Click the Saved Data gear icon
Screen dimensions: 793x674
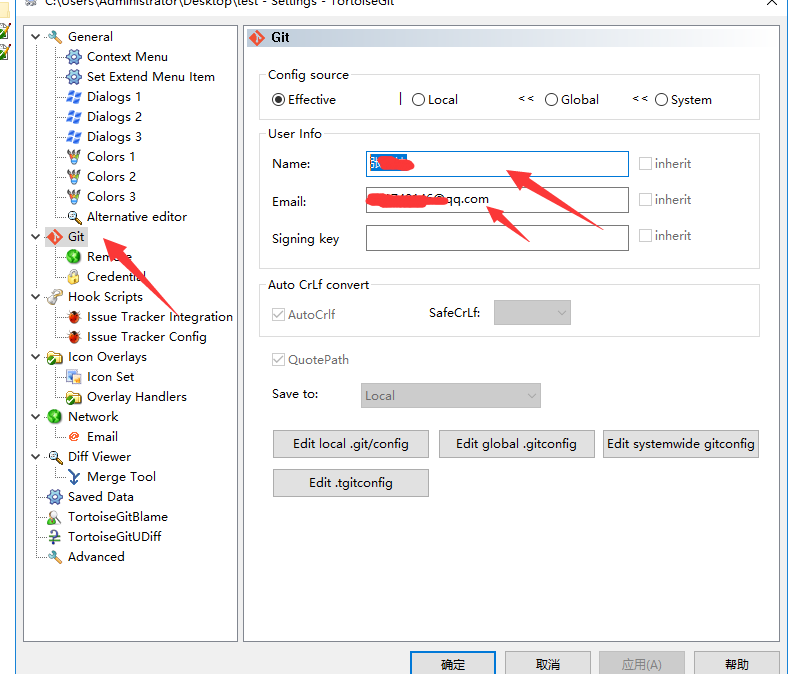[55, 497]
